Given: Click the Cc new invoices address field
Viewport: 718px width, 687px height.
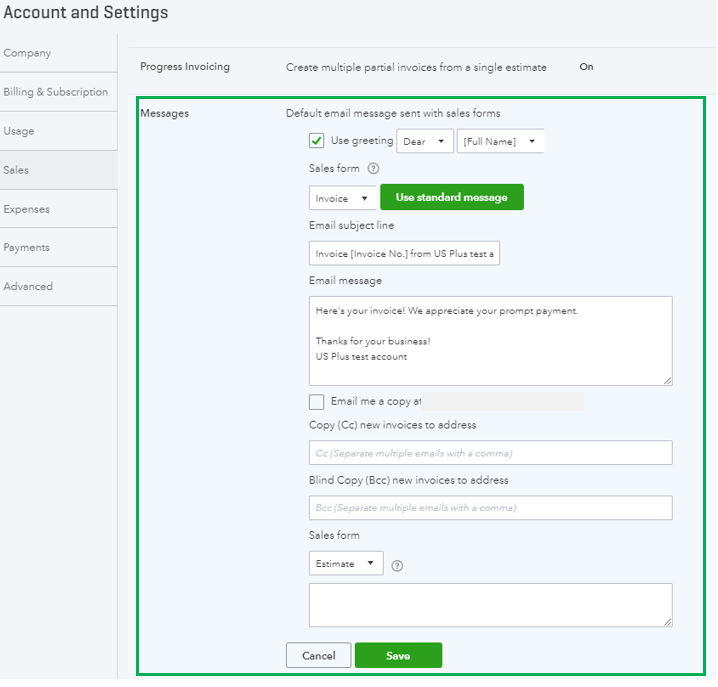Looking at the screenshot, I should [x=490, y=453].
